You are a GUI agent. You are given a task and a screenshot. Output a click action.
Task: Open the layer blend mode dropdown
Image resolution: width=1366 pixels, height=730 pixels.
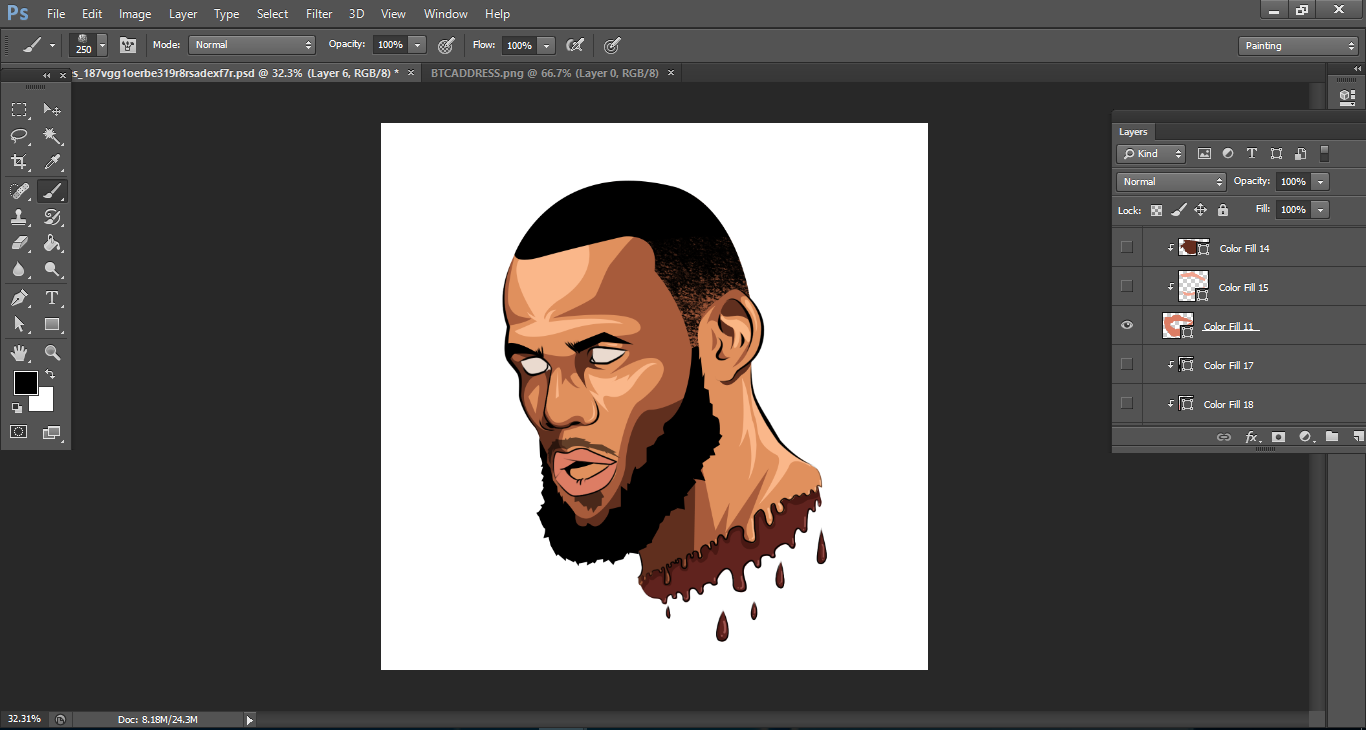(x=1171, y=182)
